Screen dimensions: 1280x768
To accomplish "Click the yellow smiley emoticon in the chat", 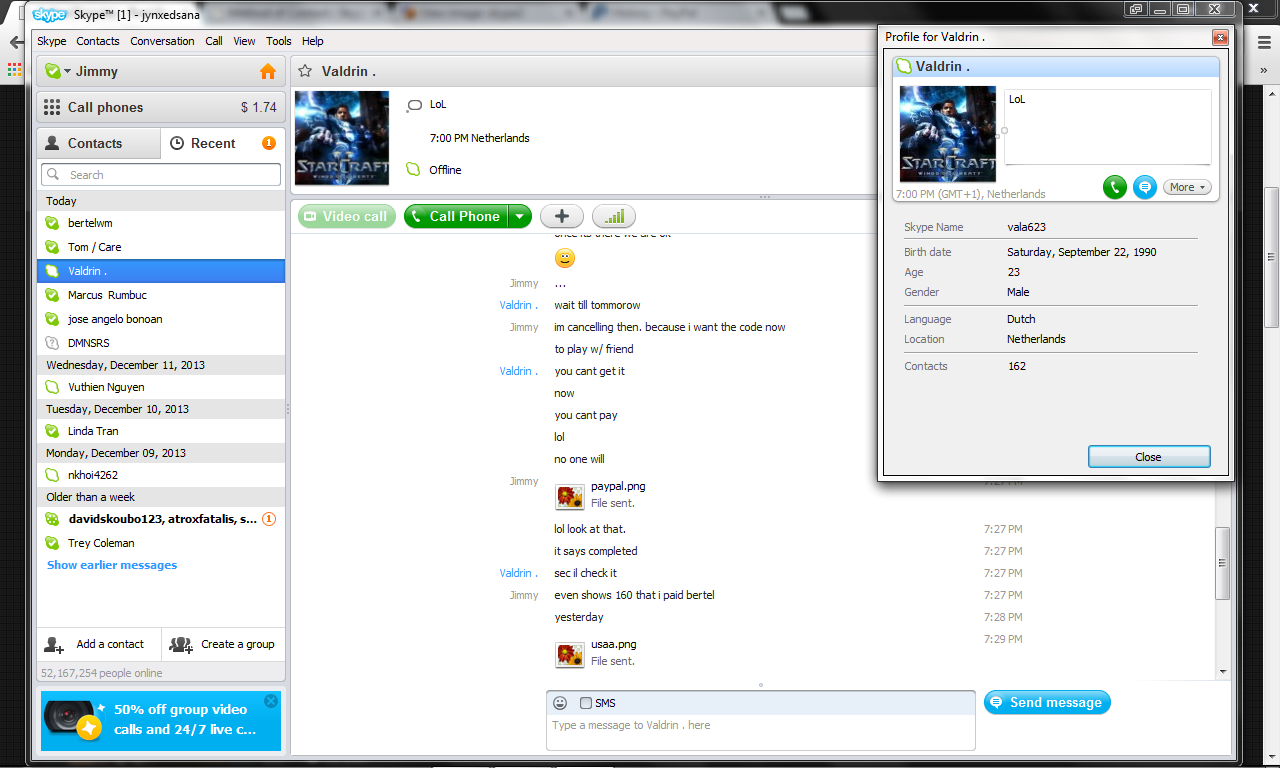I will pyautogui.click(x=565, y=259).
